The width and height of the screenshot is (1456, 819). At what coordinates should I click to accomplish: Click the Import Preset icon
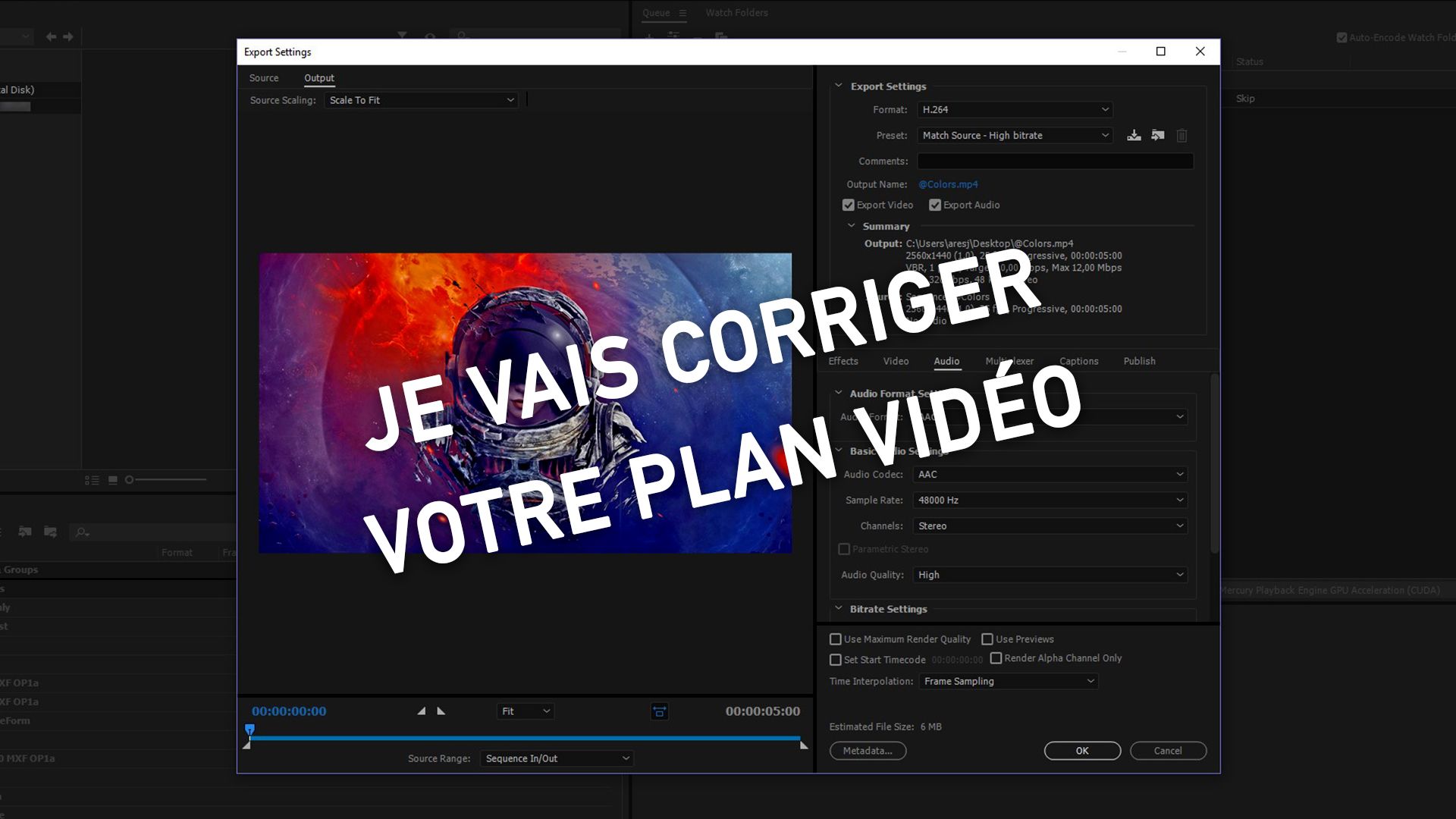tap(1157, 136)
